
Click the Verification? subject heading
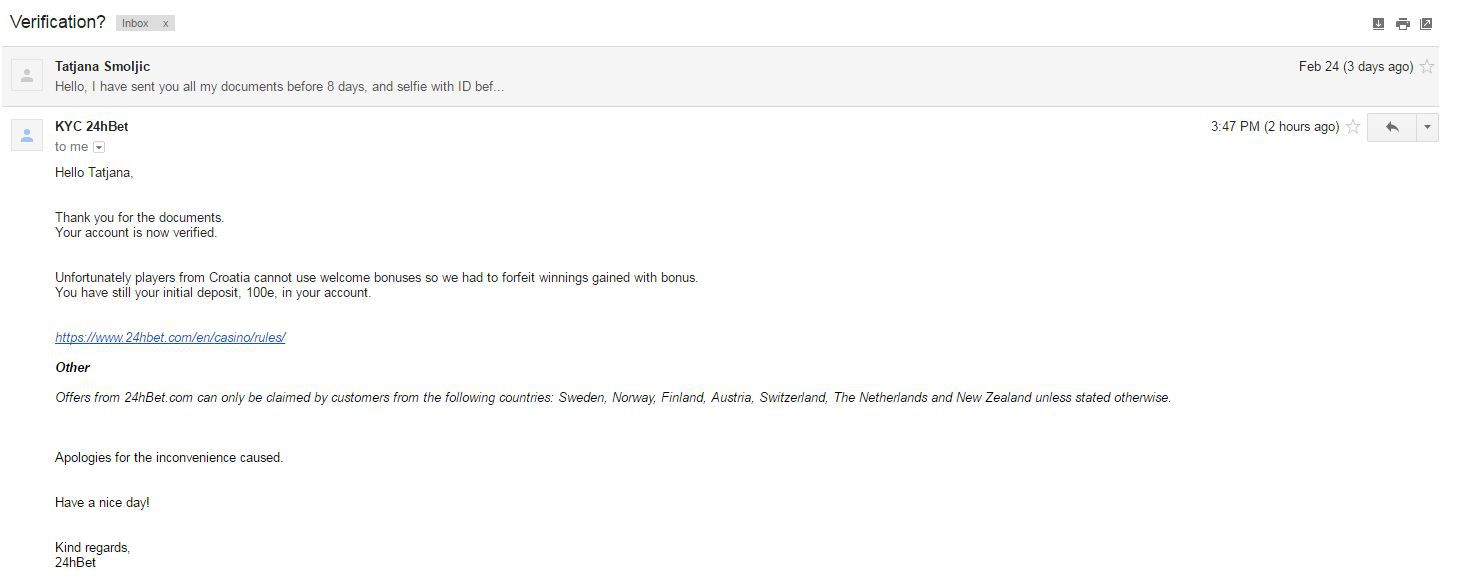(57, 22)
